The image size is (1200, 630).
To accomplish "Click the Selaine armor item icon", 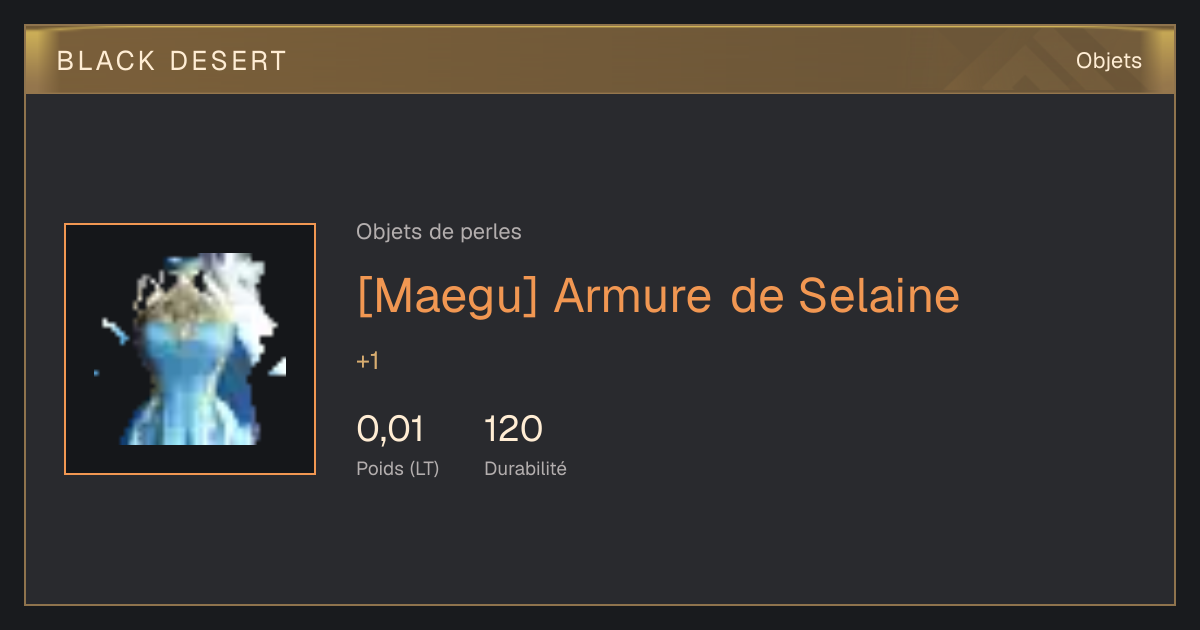I will pyautogui.click(x=190, y=349).
